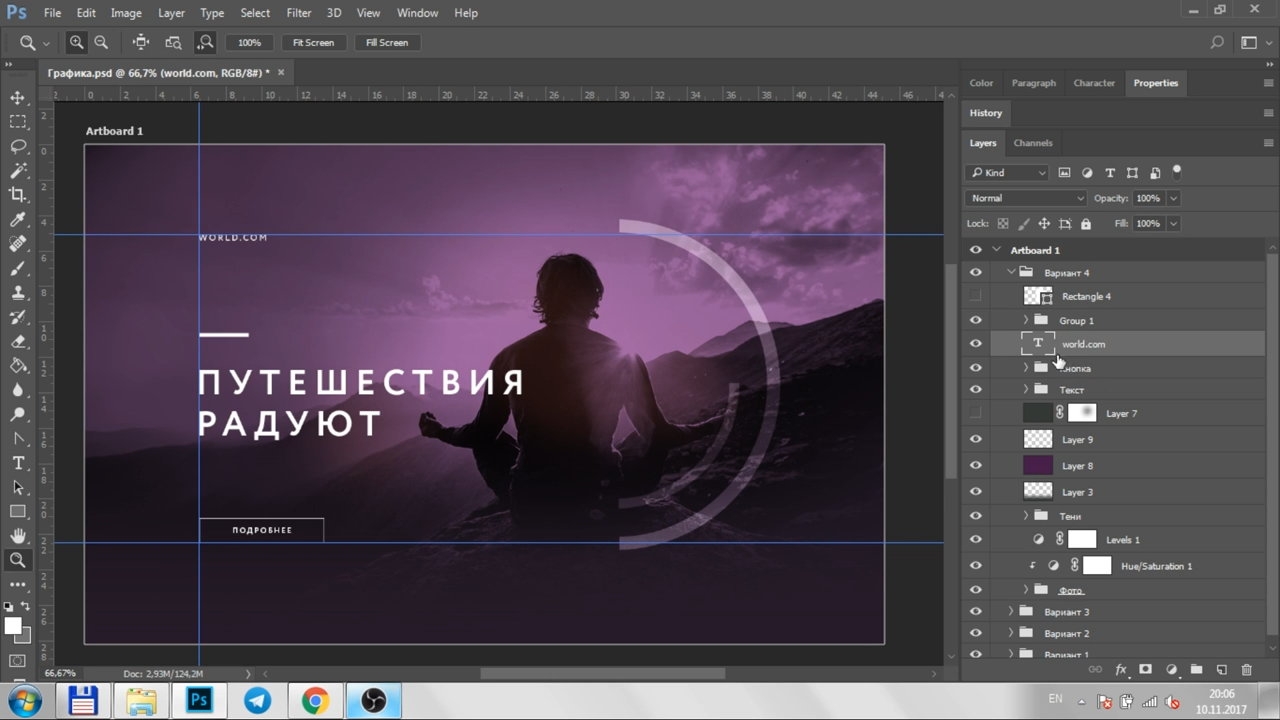The height and width of the screenshot is (720, 1280).
Task: Select the Move tool
Action: 18,98
